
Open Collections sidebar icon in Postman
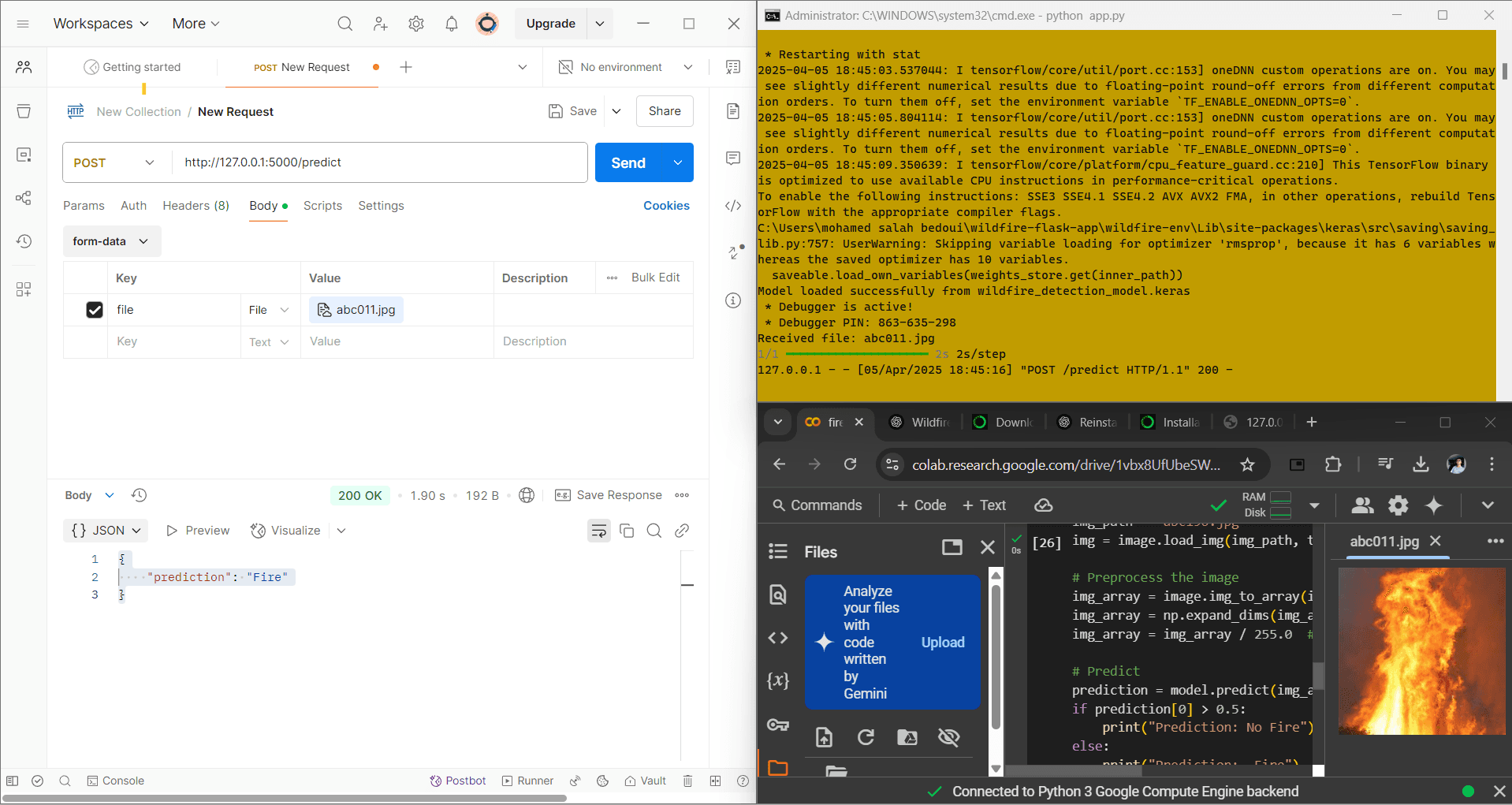pyautogui.click(x=24, y=111)
